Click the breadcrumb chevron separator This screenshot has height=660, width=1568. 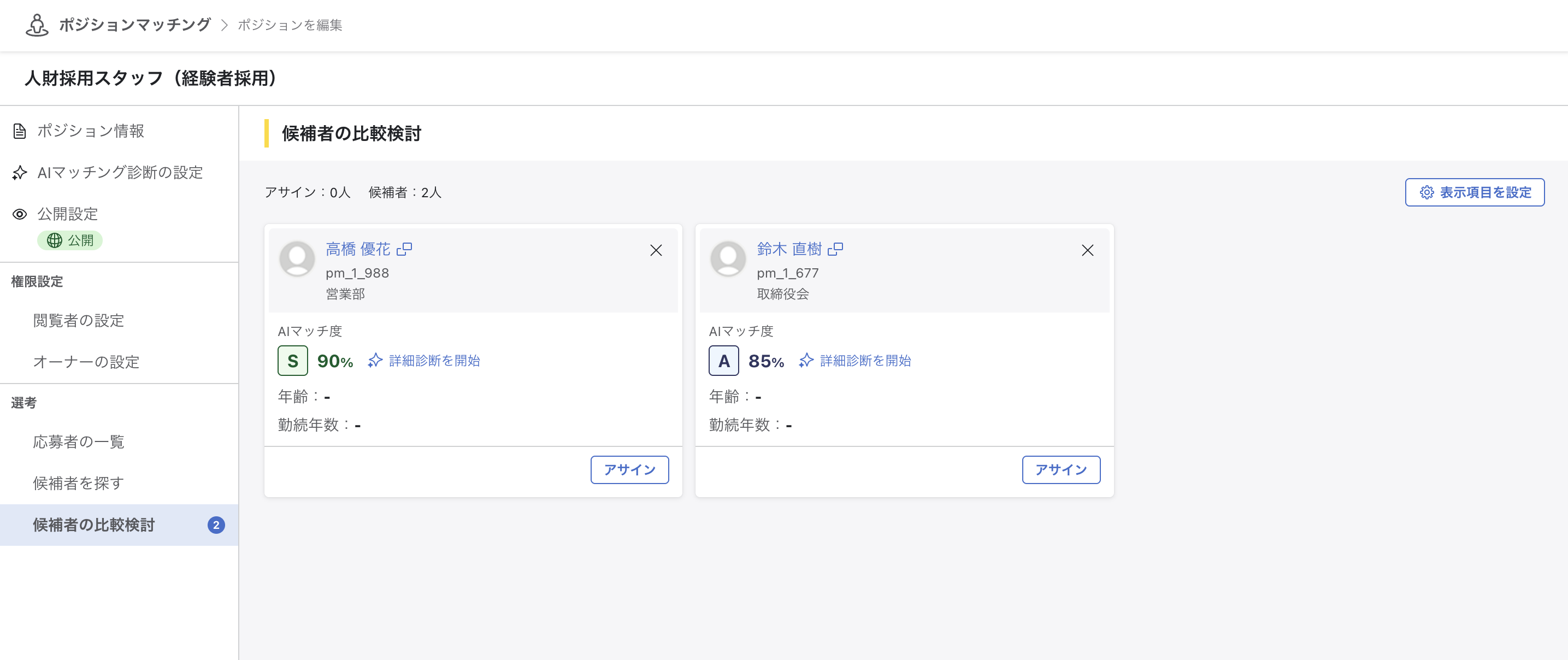[224, 25]
